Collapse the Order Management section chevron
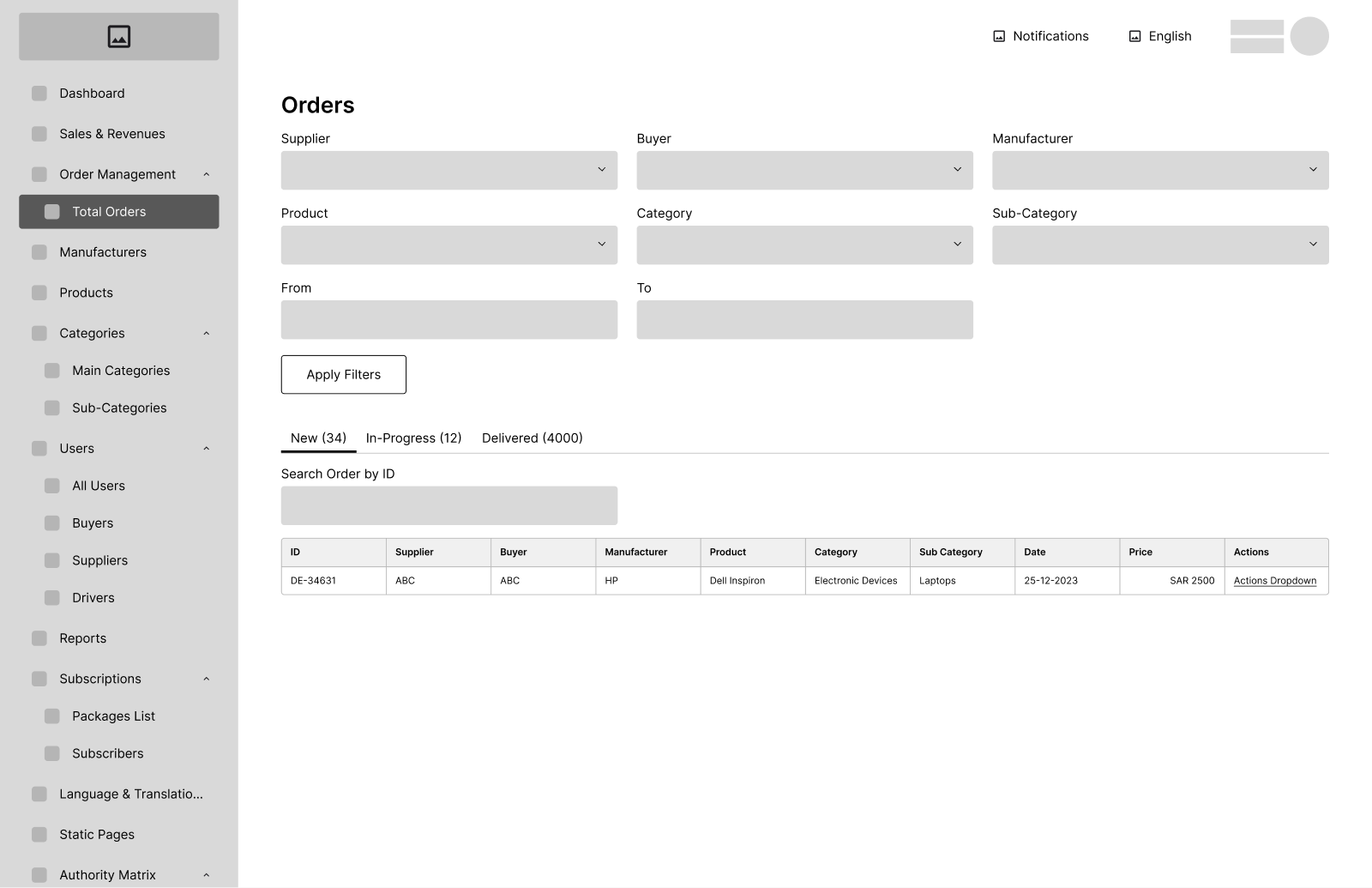Image resolution: width=1372 pixels, height=888 pixels. click(207, 174)
